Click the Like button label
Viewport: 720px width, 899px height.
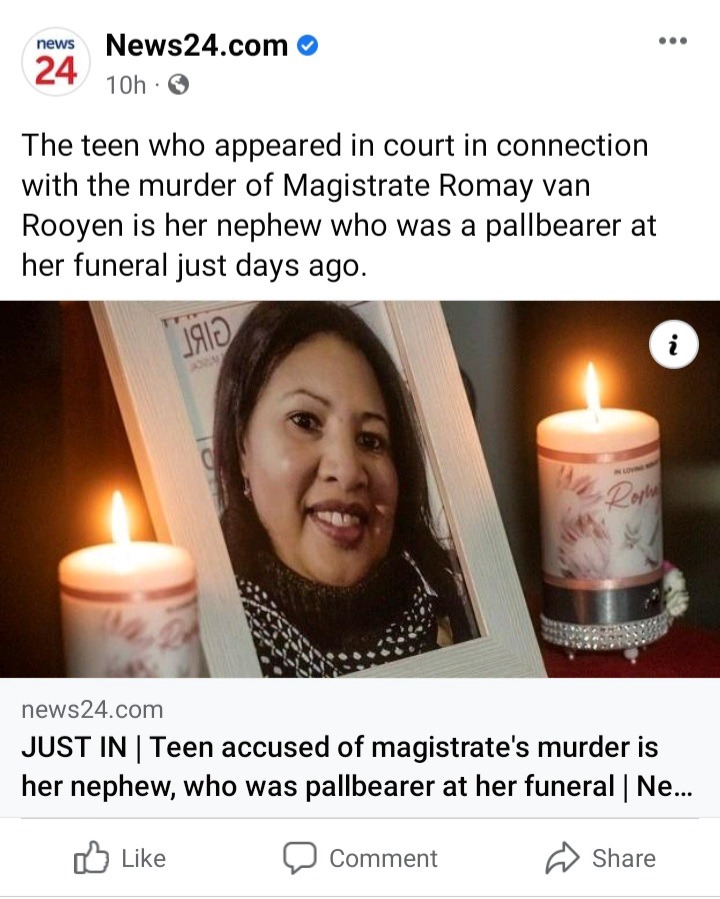[143, 858]
